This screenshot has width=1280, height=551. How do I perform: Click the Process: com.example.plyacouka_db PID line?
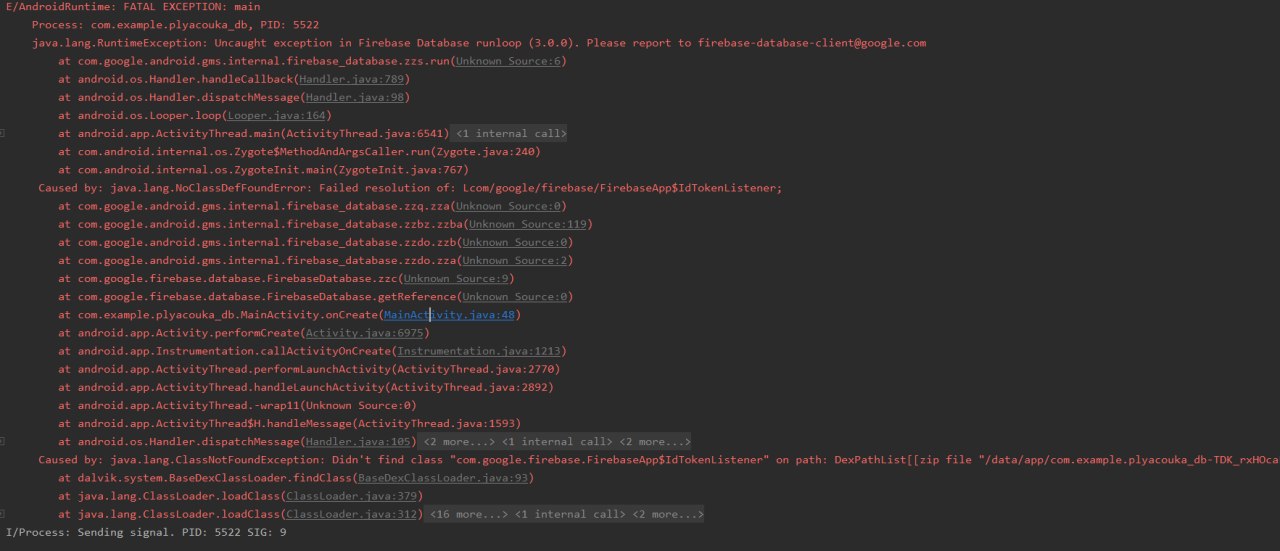176,24
